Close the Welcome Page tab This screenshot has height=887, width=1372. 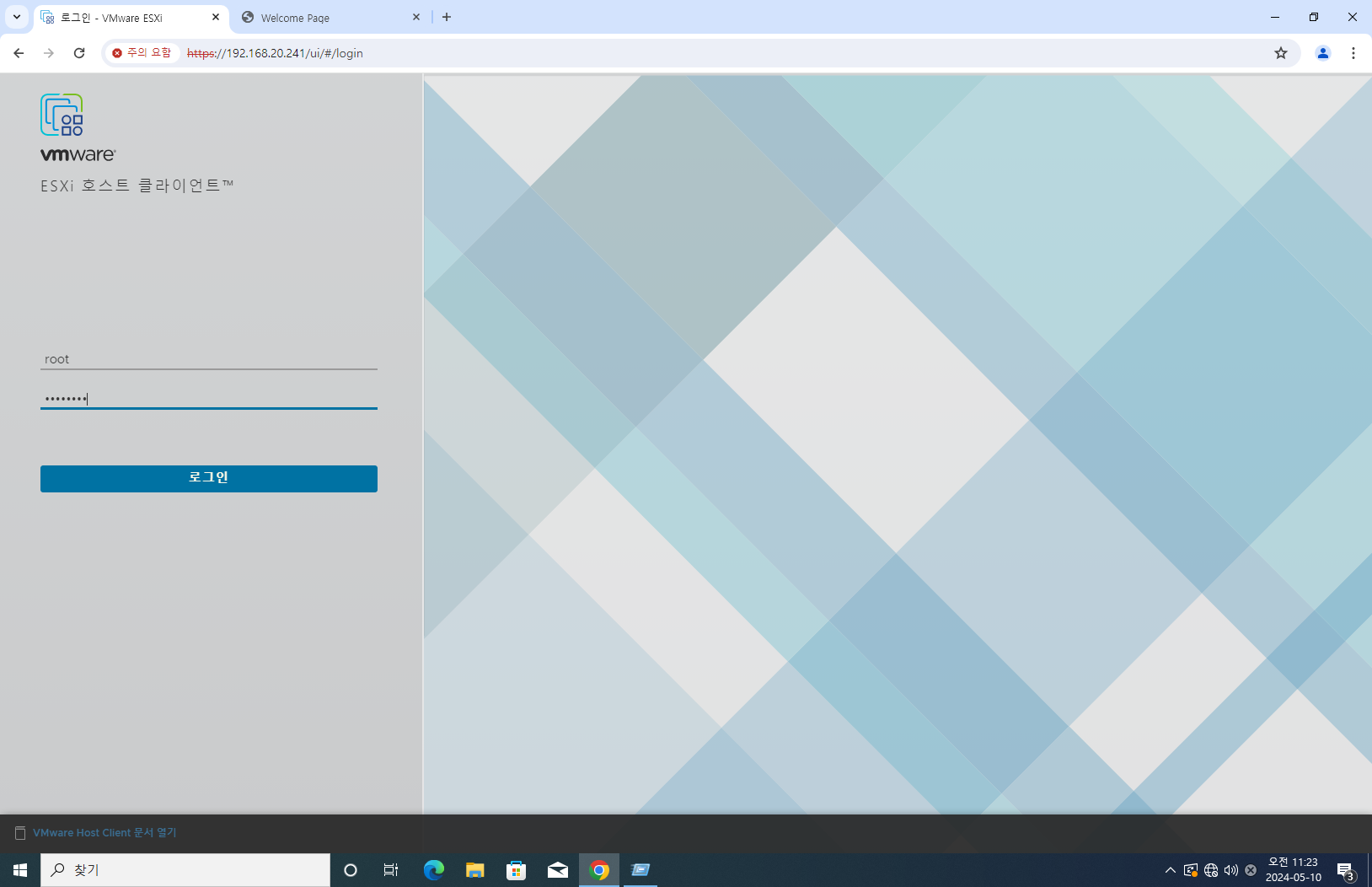coord(416,18)
